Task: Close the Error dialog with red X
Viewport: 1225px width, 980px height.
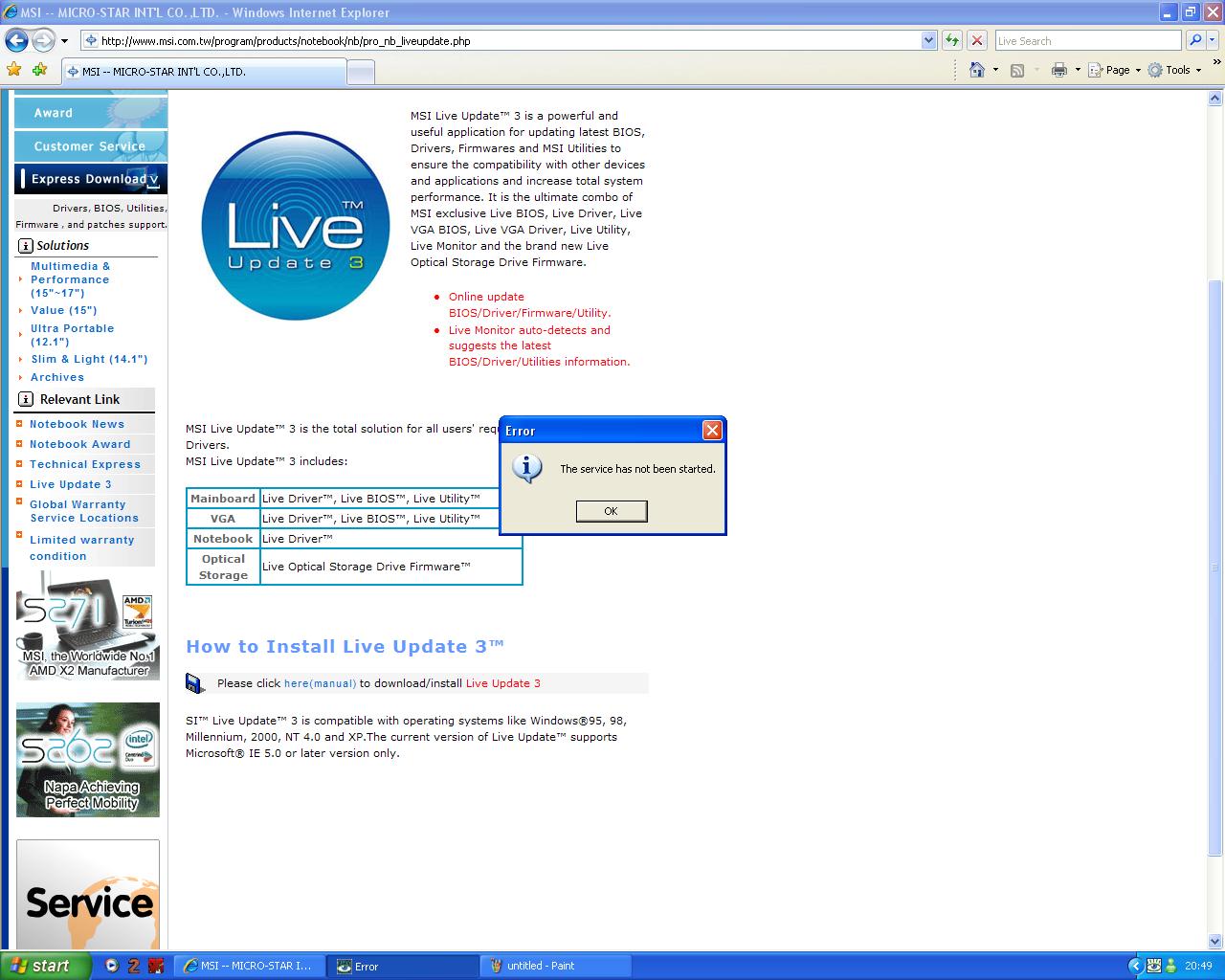Action: 712,431
